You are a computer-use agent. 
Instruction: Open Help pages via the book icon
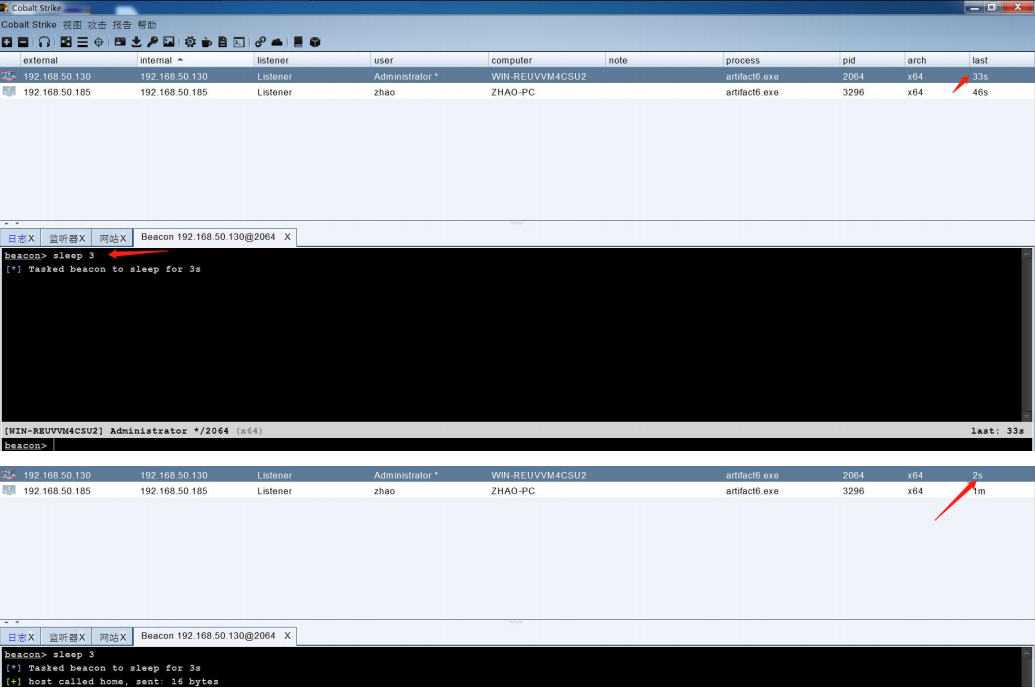click(298, 42)
